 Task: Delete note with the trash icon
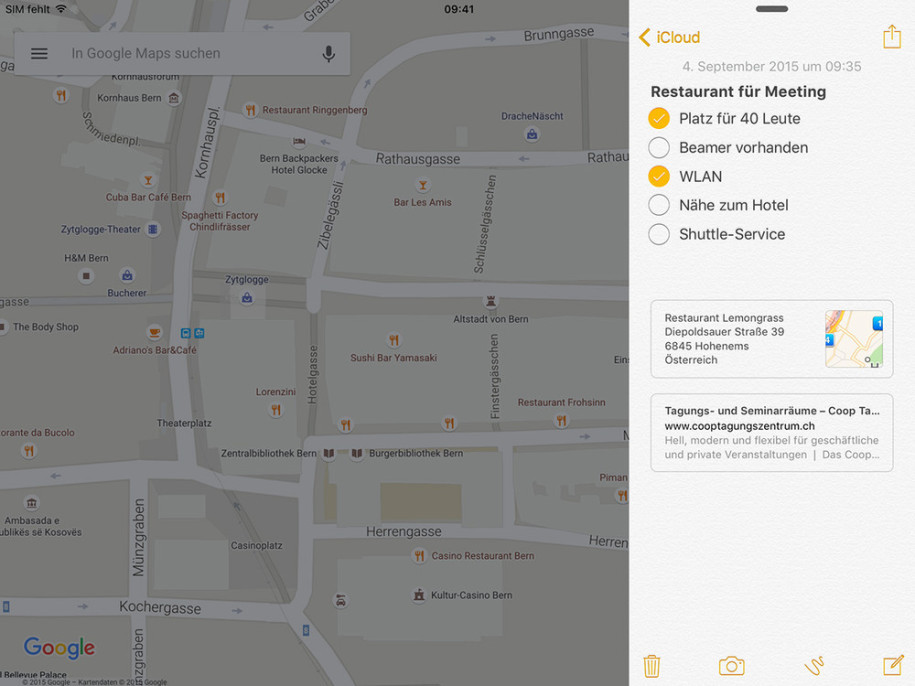coord(651,666)
